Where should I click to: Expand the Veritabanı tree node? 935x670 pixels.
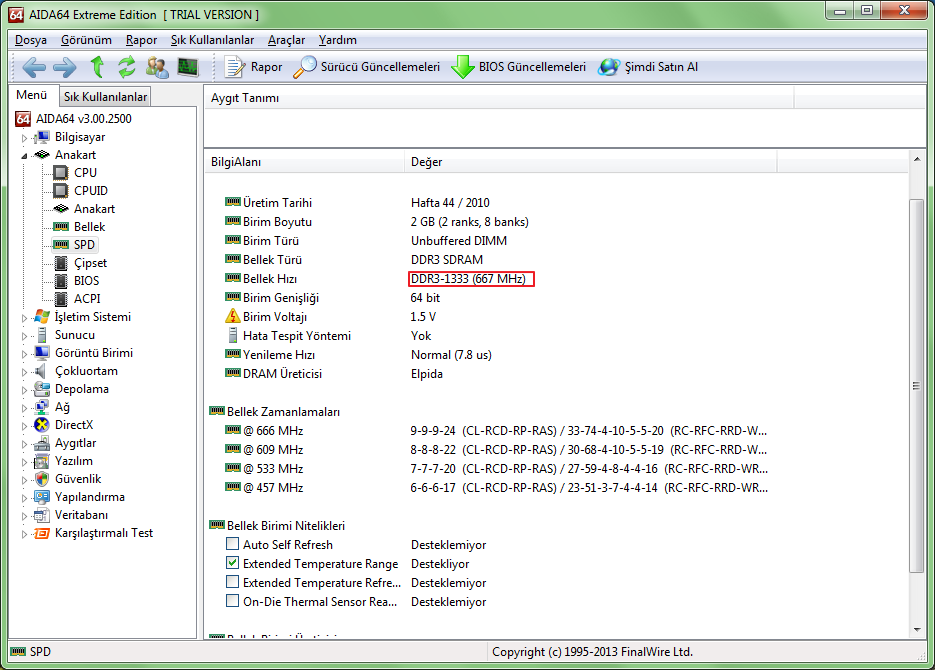[x=24, y=516]
